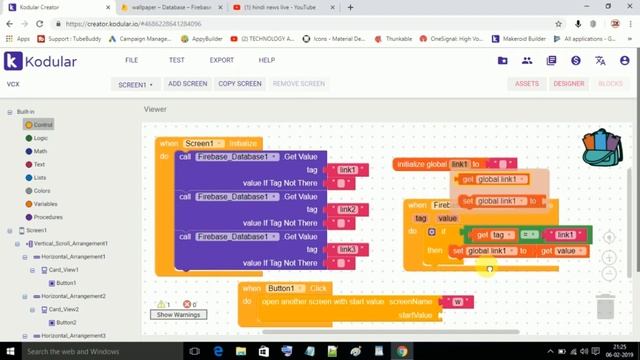Zoom in the blocks workspace

point(609,258)
